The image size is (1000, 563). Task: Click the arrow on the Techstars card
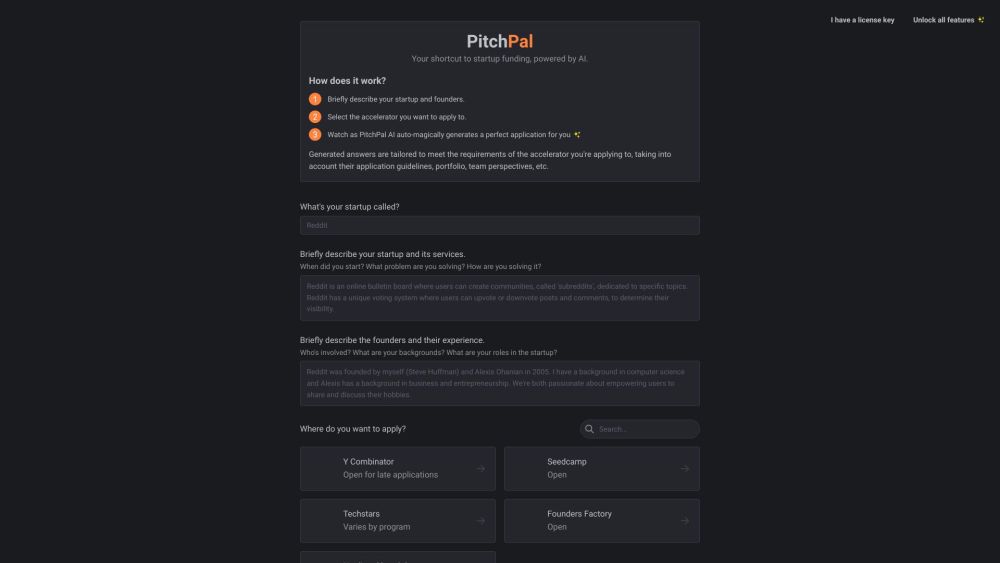click(x=481, y=520)
